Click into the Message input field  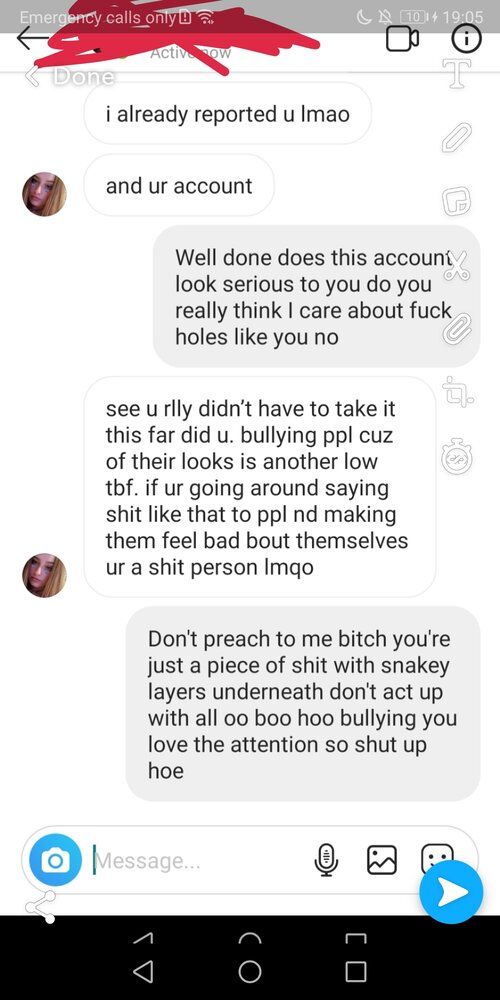[x=198, y=861]
